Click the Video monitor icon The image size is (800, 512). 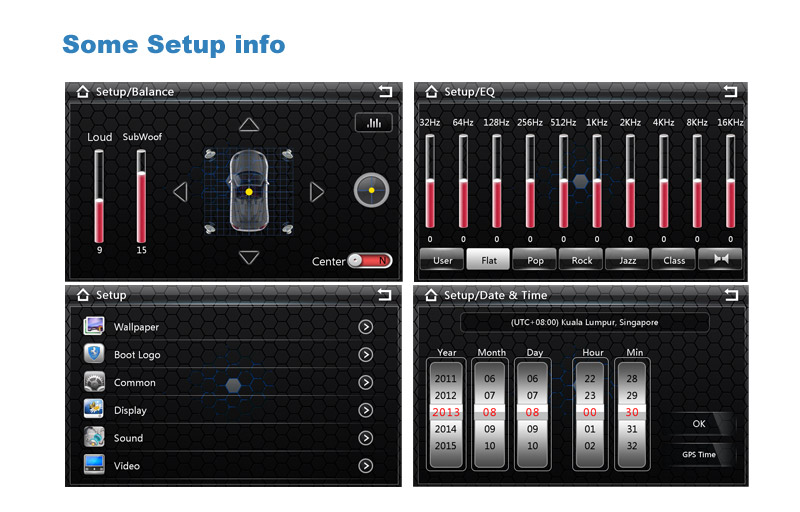pos(95,465)
